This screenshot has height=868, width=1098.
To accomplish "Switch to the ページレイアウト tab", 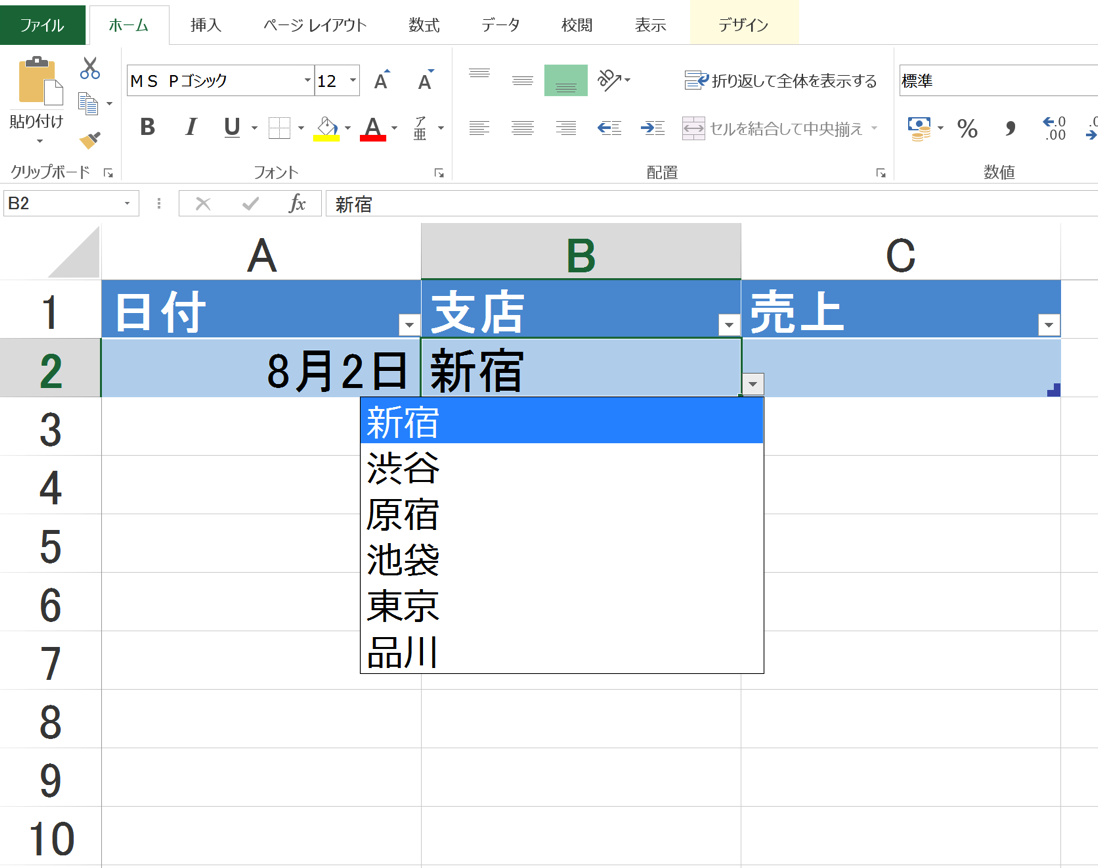I will 315,25.
